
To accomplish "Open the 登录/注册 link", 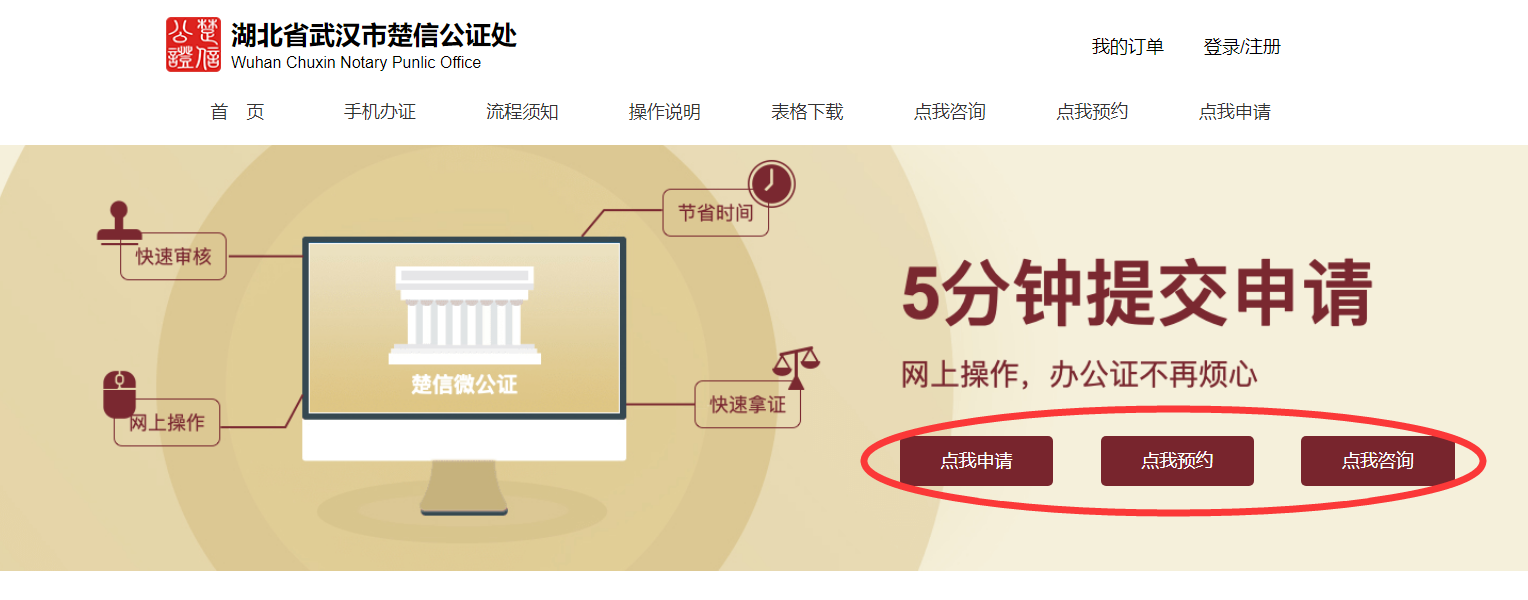I will click(1242, 47).
